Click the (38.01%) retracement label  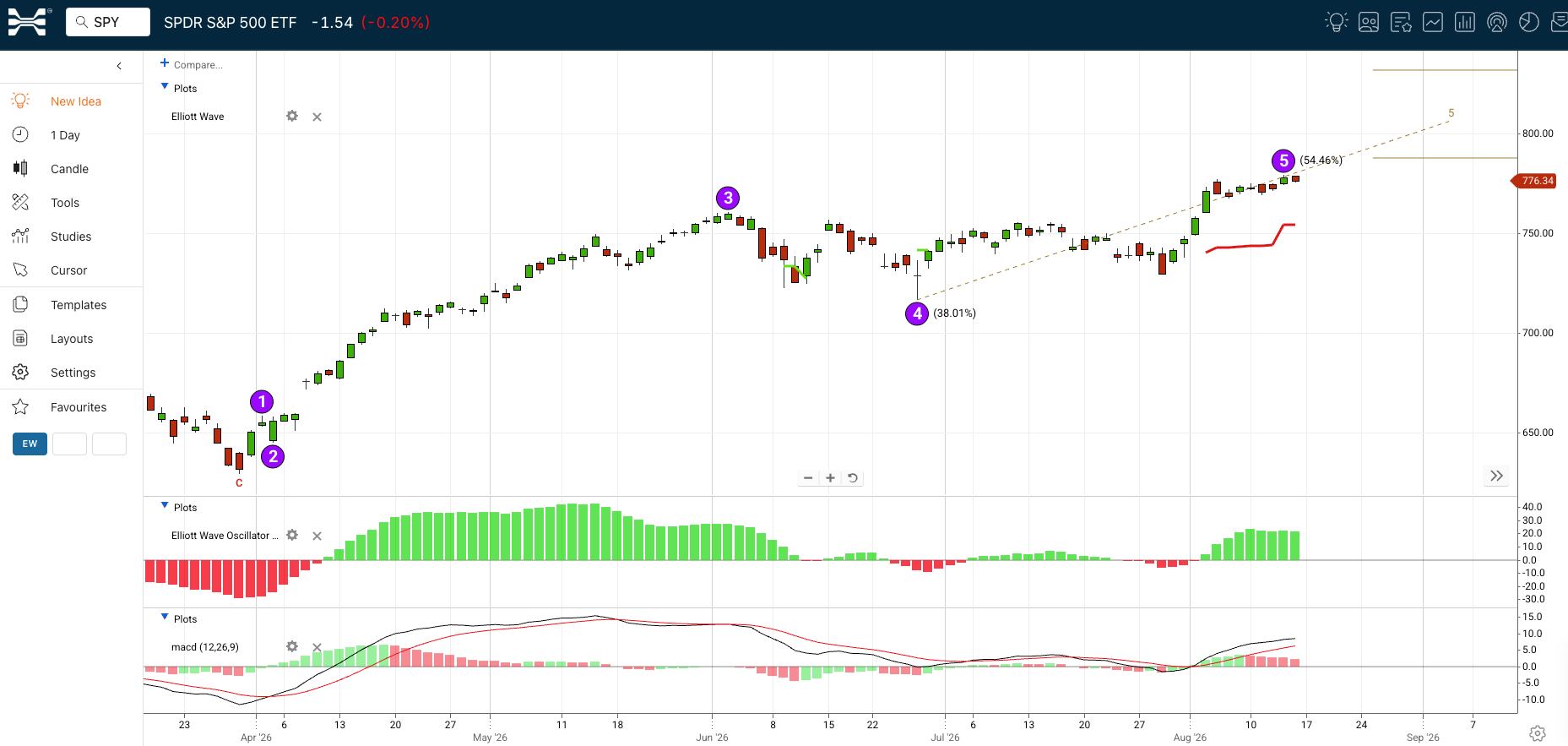tap(955, 313)
